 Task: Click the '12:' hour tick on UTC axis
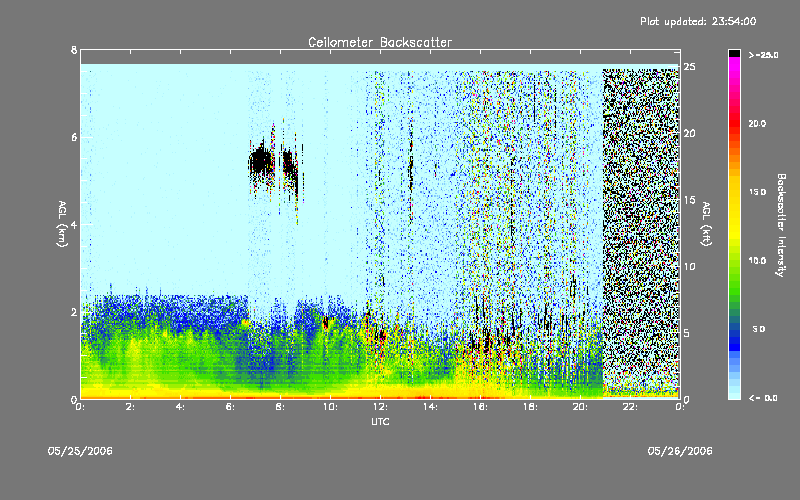click(x=381, y=407)
